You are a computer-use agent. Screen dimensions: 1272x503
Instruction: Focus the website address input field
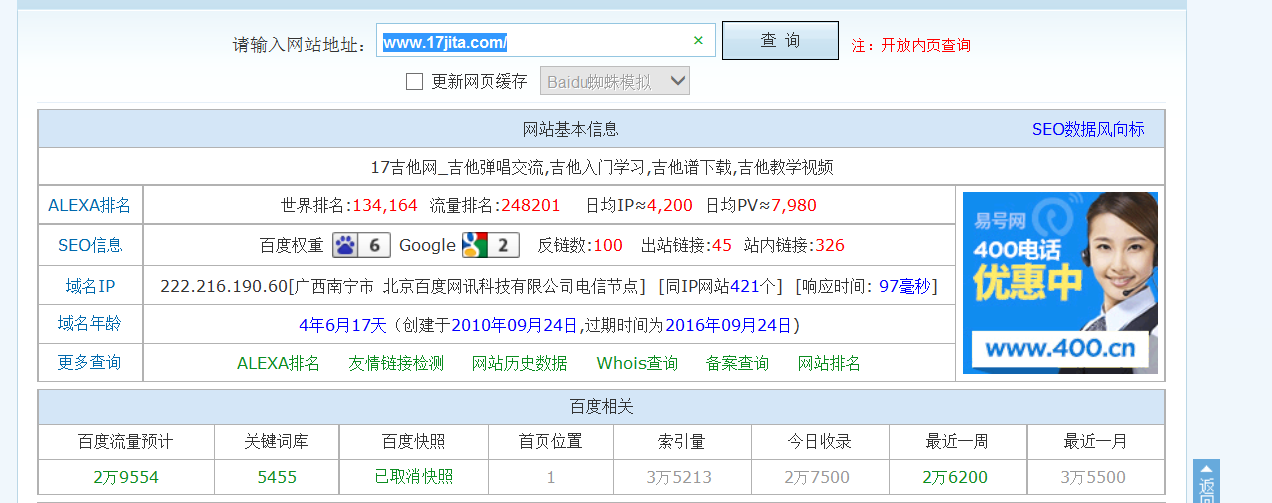coord(547,41)
